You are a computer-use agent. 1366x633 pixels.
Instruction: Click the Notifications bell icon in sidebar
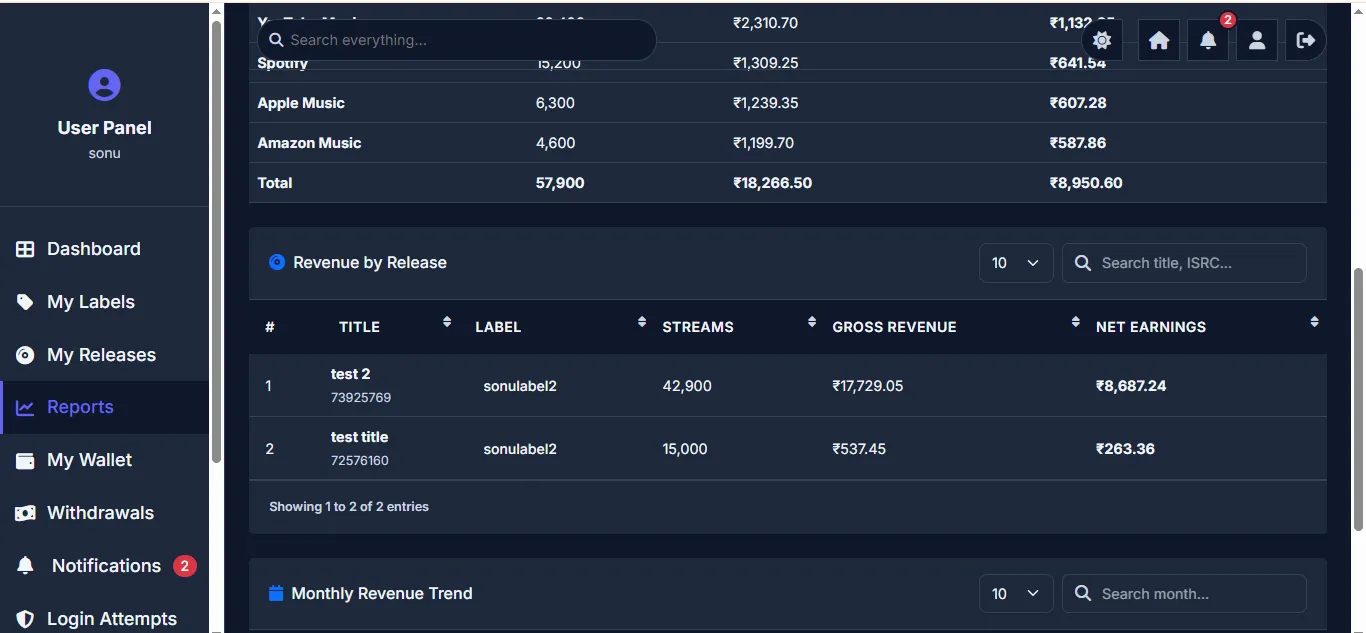coord(25,566)
